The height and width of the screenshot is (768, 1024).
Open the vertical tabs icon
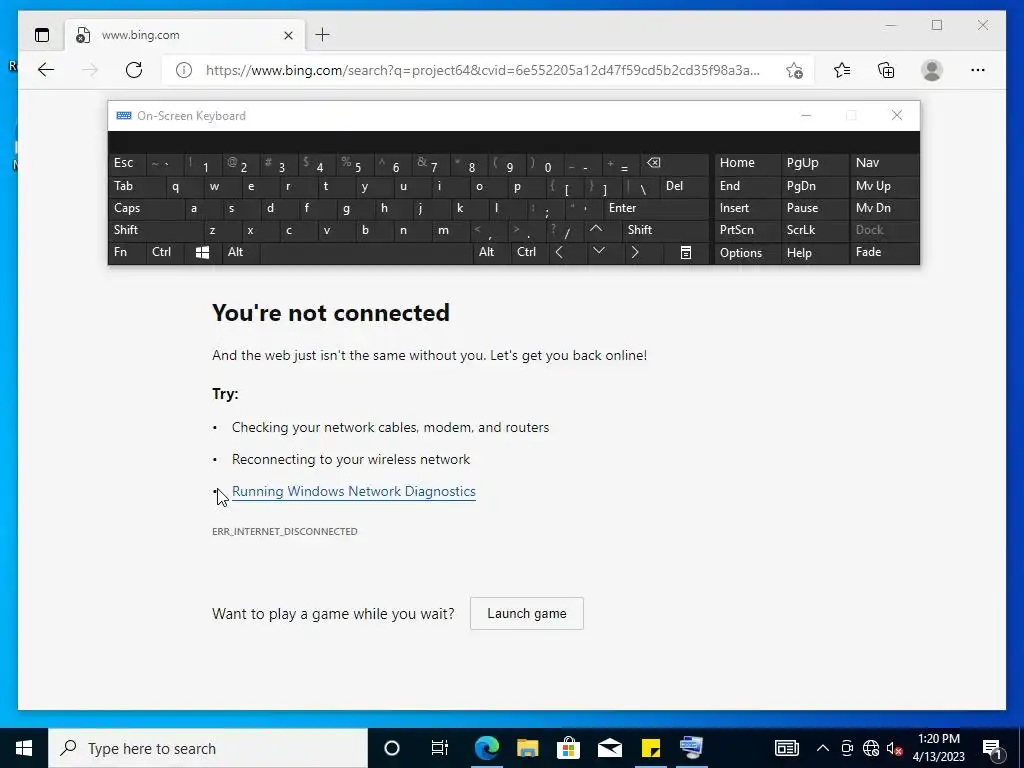coord(42,35)
